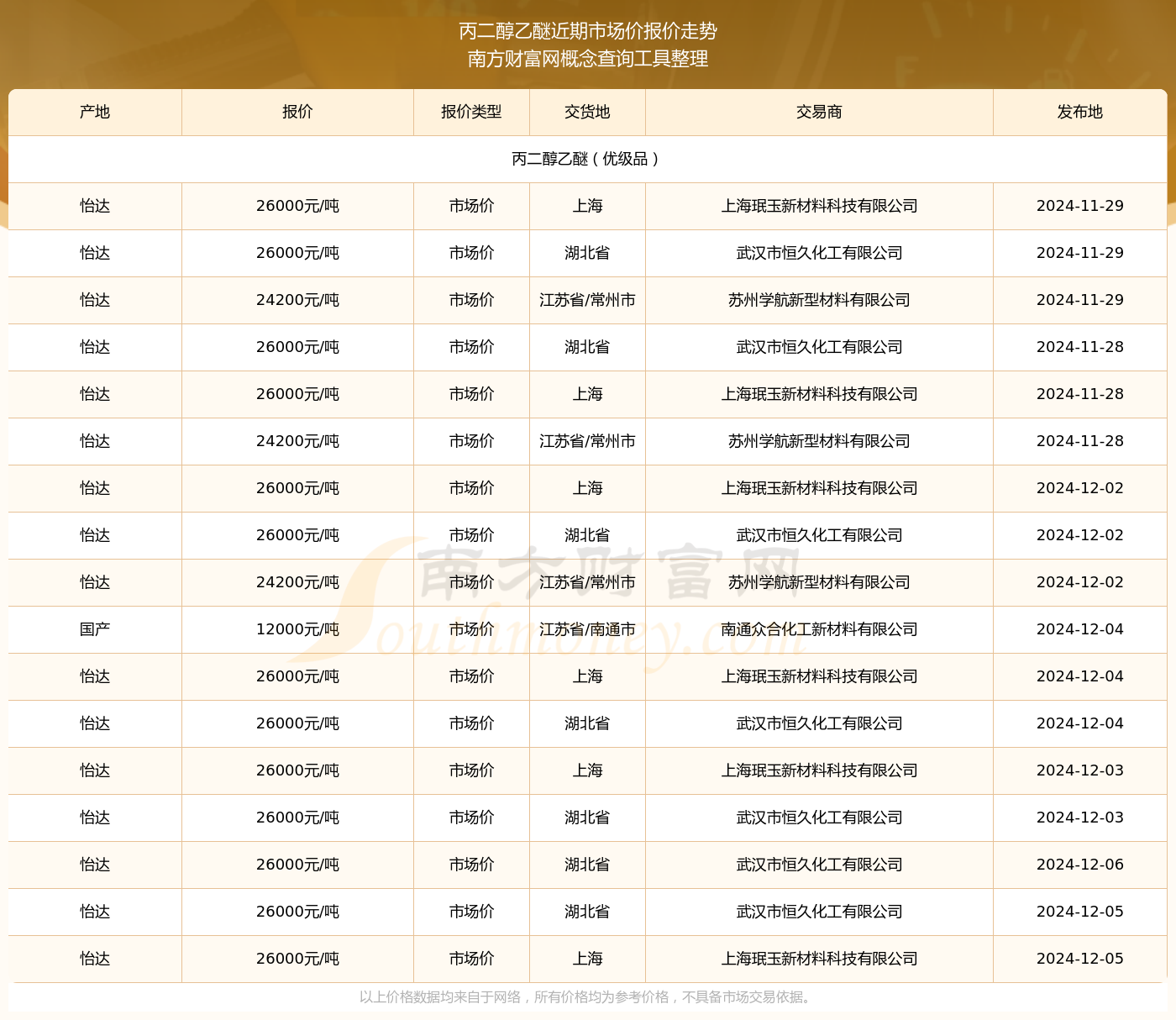Click 武汉市恒久化工有限公司 in the 2024-12-03 row
1176x1020 pixels.
[x=819, y=818]
